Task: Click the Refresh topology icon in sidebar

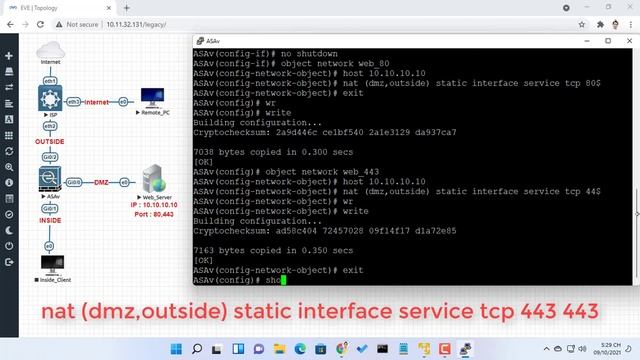Action: coord(9,151)
